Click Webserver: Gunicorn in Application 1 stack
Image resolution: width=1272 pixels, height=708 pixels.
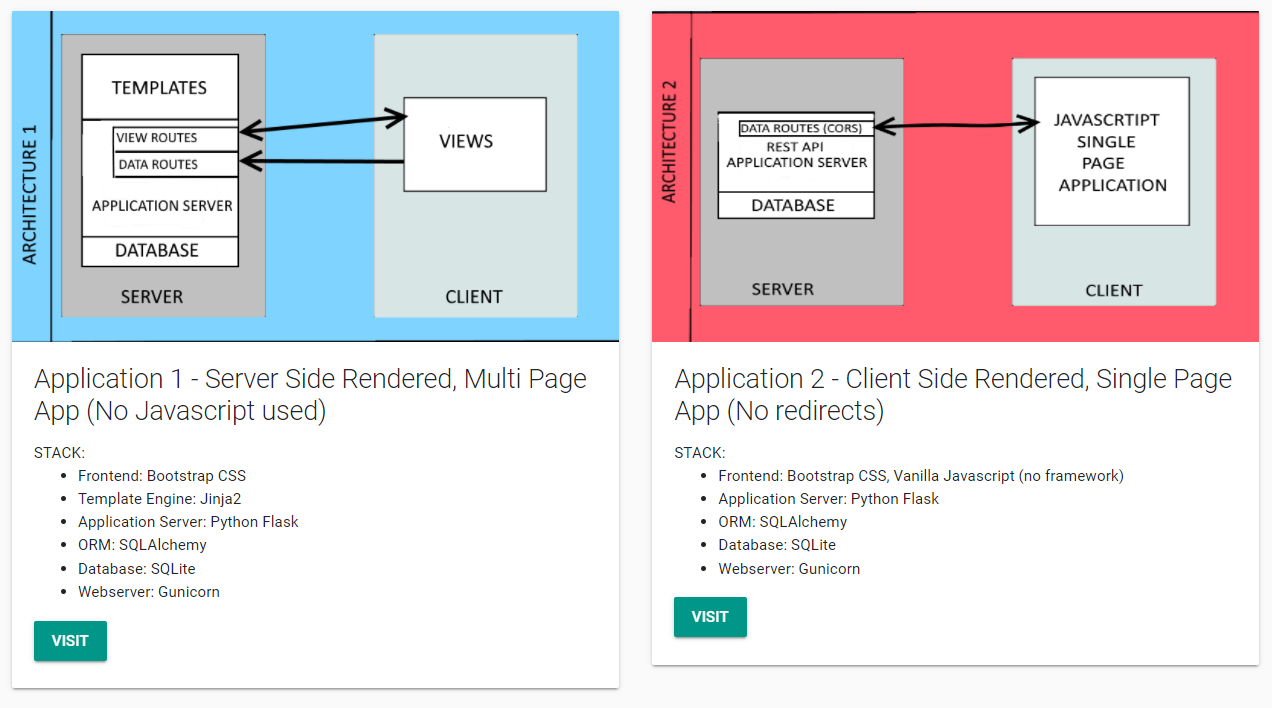click(x=148, y=592)
